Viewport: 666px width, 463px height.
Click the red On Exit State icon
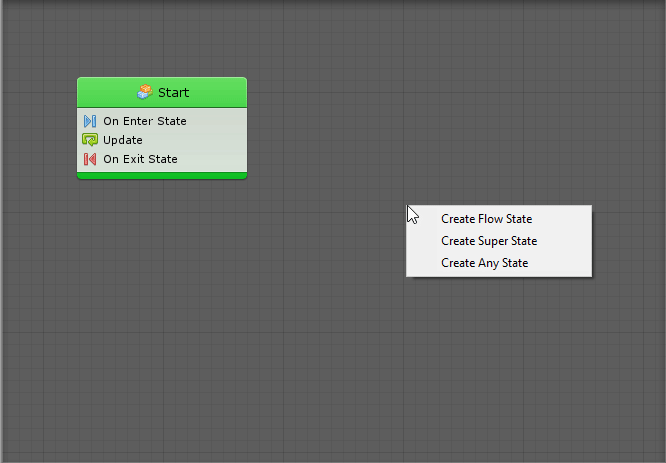tap(90, 159)
